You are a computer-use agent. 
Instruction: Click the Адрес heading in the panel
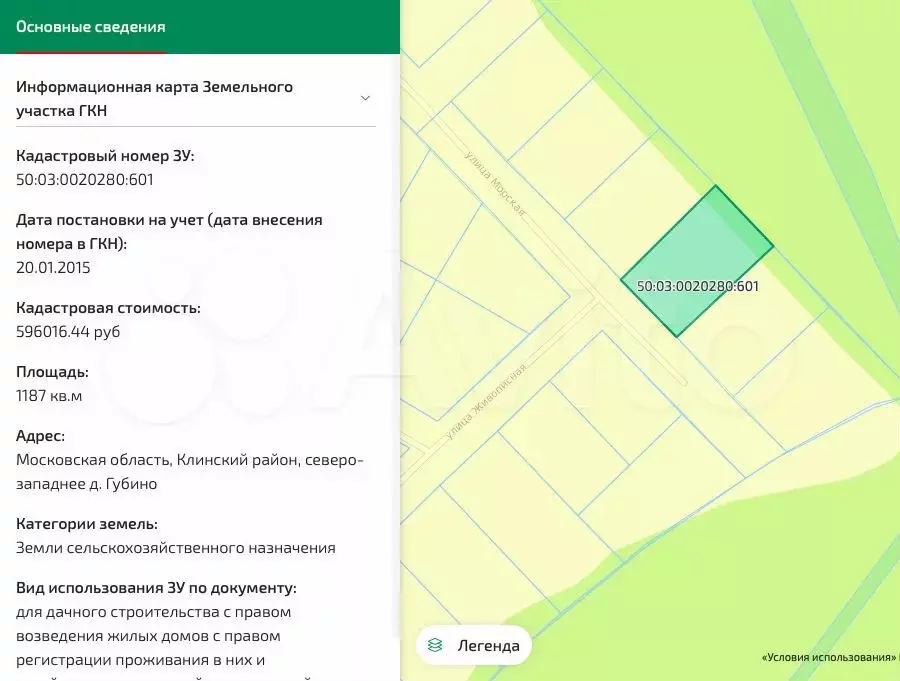(41, 436)
